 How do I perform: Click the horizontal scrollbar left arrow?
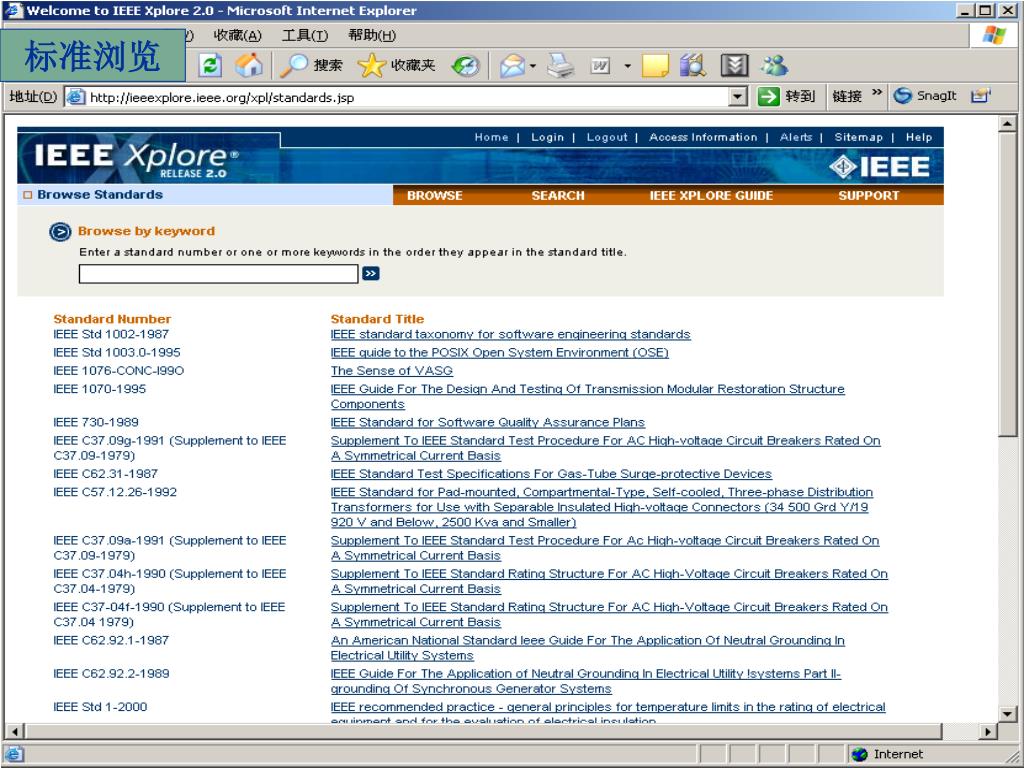14,731
